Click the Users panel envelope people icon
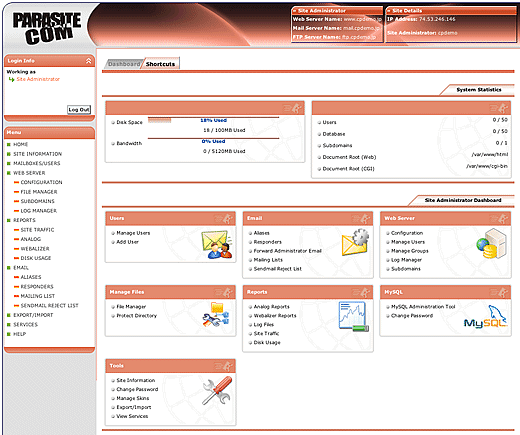The width and height of the screenshot is (520, 435). pyautogui.click(x=217, y=245)
